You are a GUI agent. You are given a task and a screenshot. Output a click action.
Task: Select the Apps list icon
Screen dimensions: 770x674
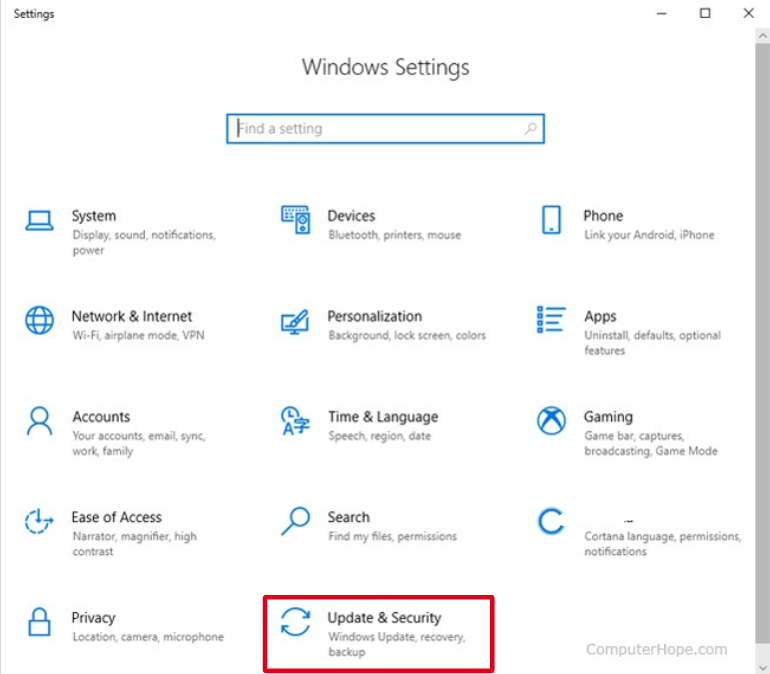[551, 319]
